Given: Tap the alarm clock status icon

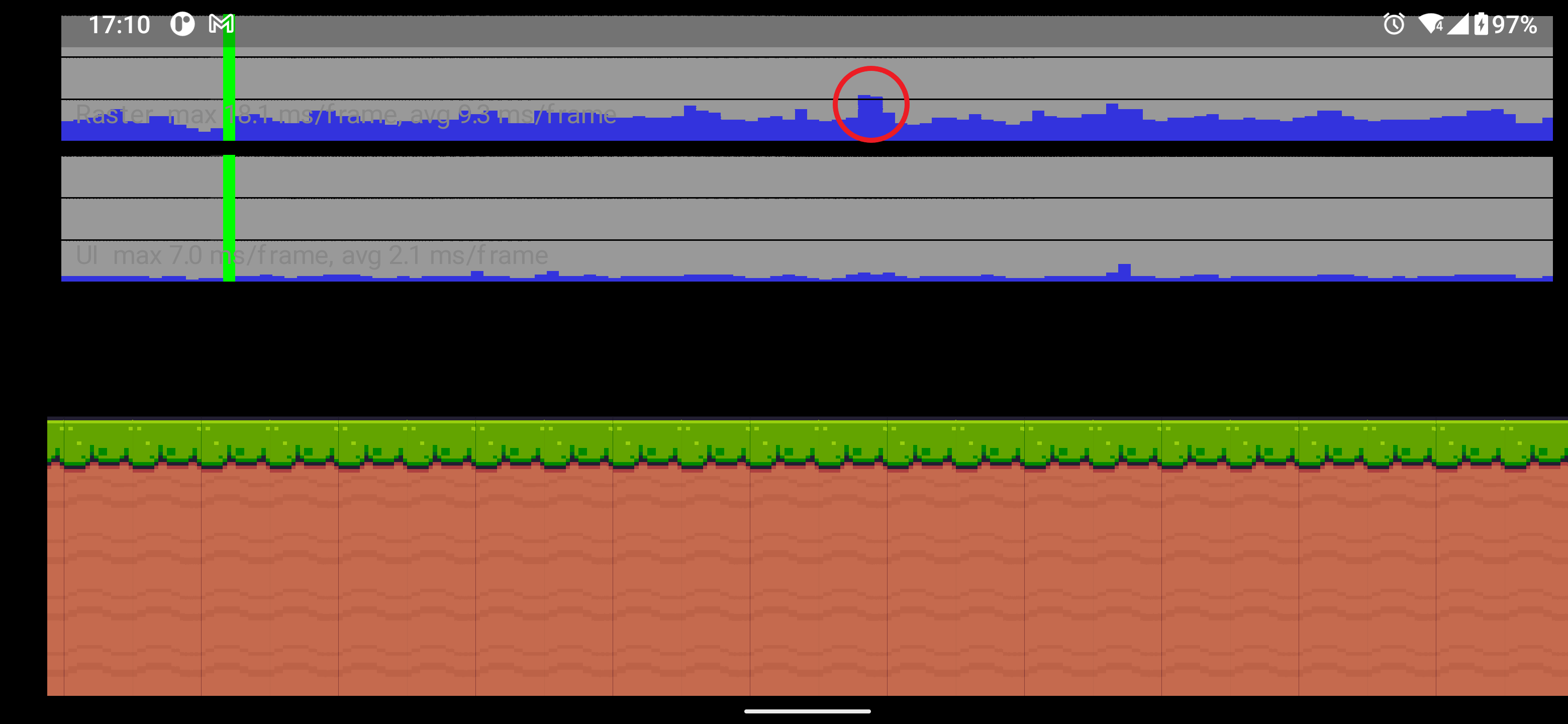Looking at the screenshot, I should [x=1393, y=24].
